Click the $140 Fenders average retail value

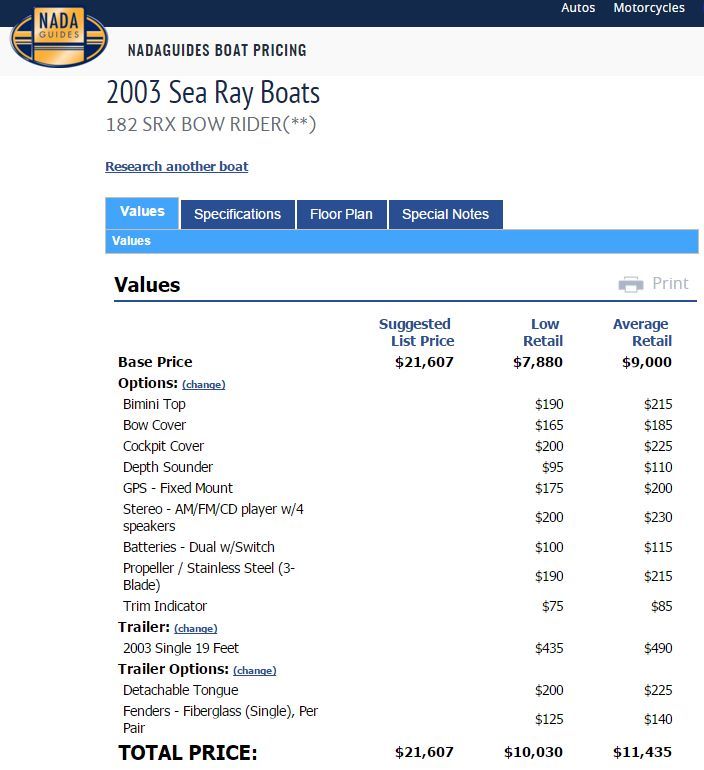658,719
